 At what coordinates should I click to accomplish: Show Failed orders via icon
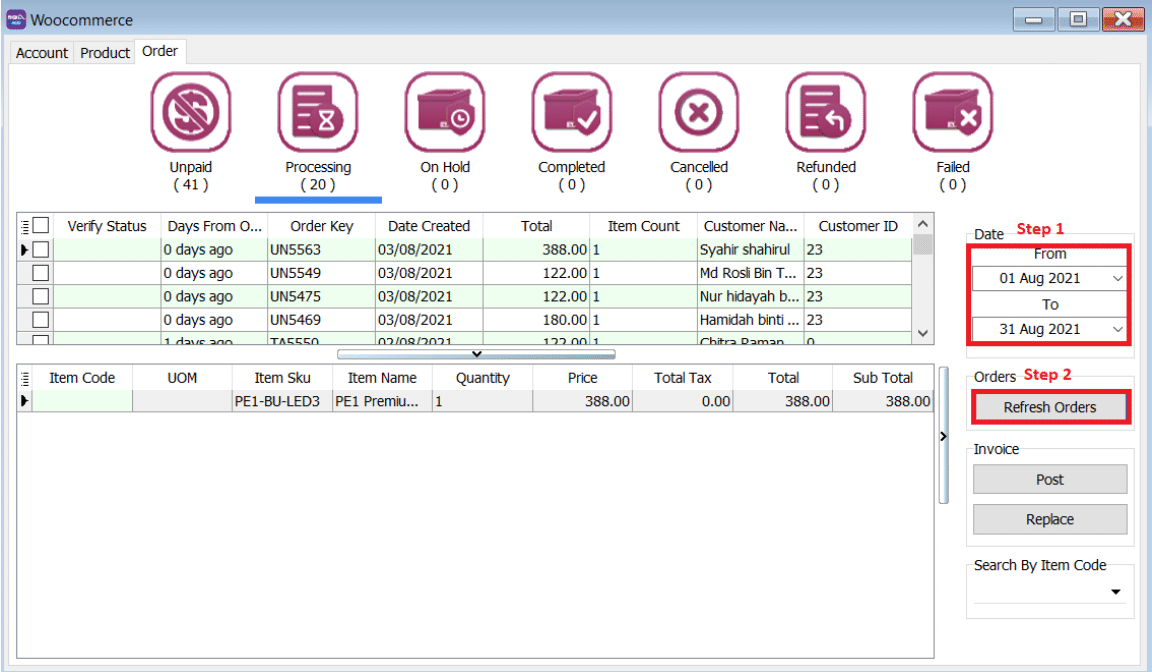pos(952,112)
